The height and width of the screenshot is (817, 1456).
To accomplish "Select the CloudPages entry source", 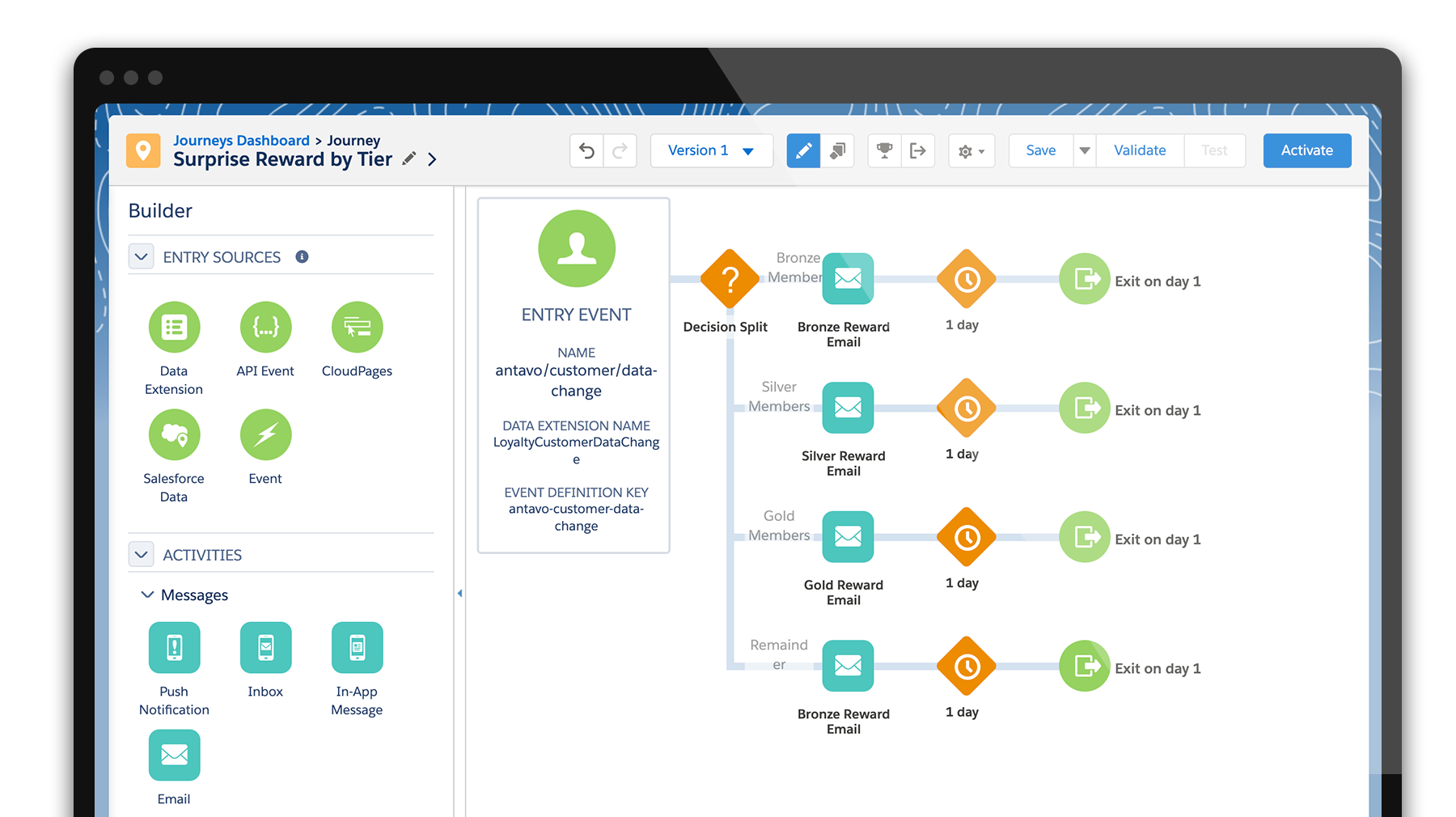I will pos(357,328).
